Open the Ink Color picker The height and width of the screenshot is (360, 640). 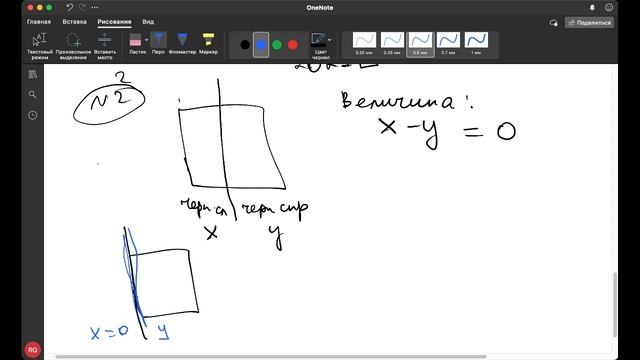click(320, 46)
